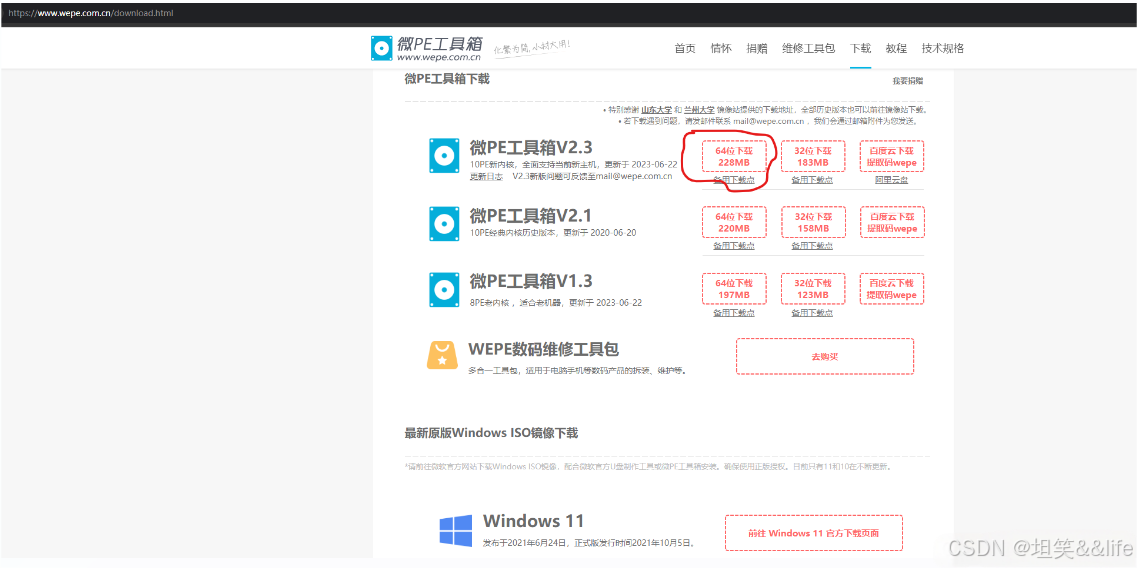Click the 微PE工具箱 logo in the header
Screen dimensions: 1137x568
coord(426,49)
